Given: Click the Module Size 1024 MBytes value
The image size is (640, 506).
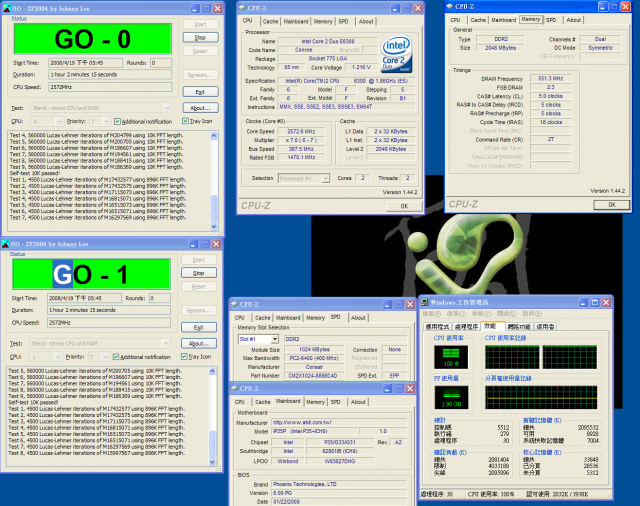Looking at the screenshot, I should pos(314,349).
